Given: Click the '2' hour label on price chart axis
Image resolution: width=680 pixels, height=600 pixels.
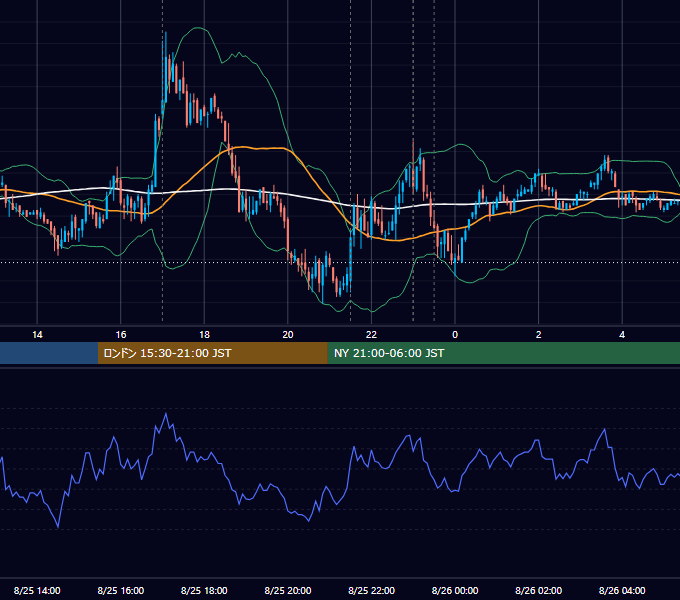Looking at the screenshot, I should [539, 335].
